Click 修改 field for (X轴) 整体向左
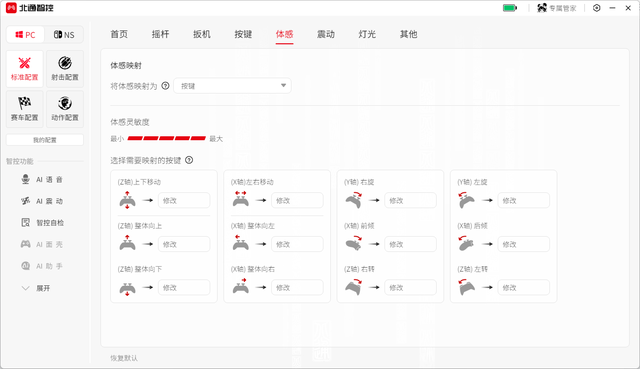Image resolution: width=640 pixels, height=369 pixels. coord(297,244)
